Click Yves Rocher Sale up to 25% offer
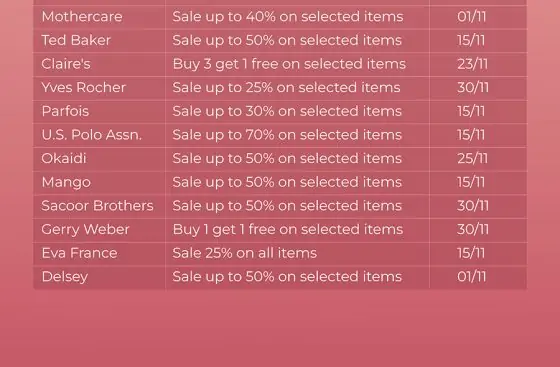 286,87
